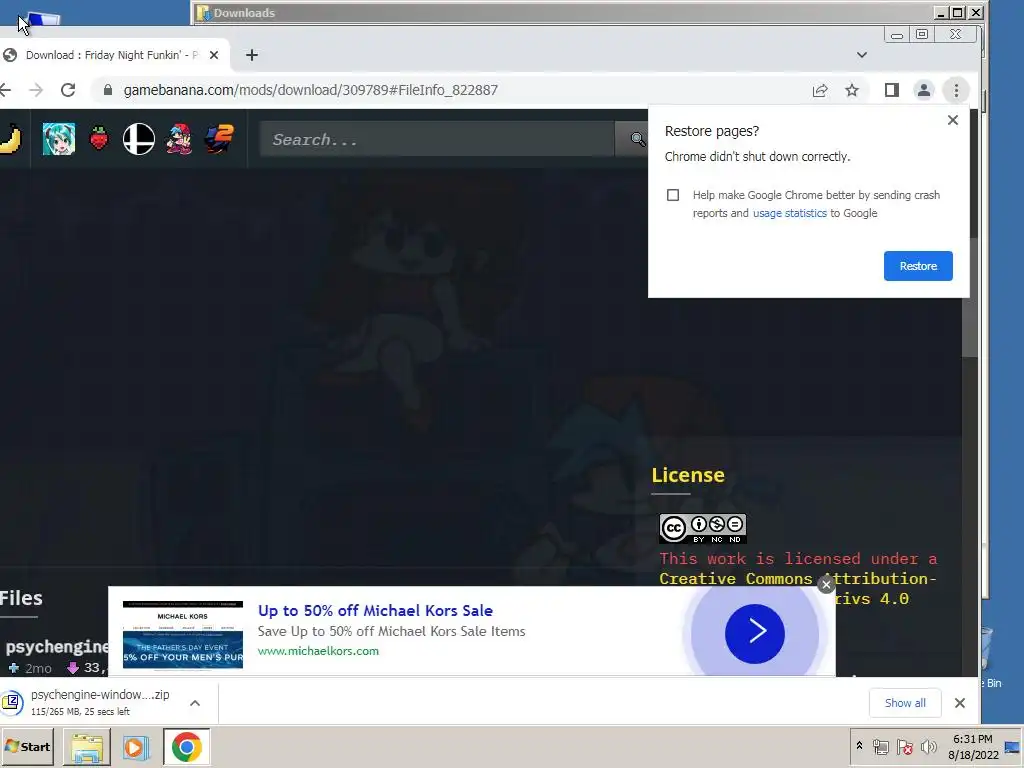Click the GameBanana banana logo
This screenshot has height=768, width=1024.
point(10,139)
